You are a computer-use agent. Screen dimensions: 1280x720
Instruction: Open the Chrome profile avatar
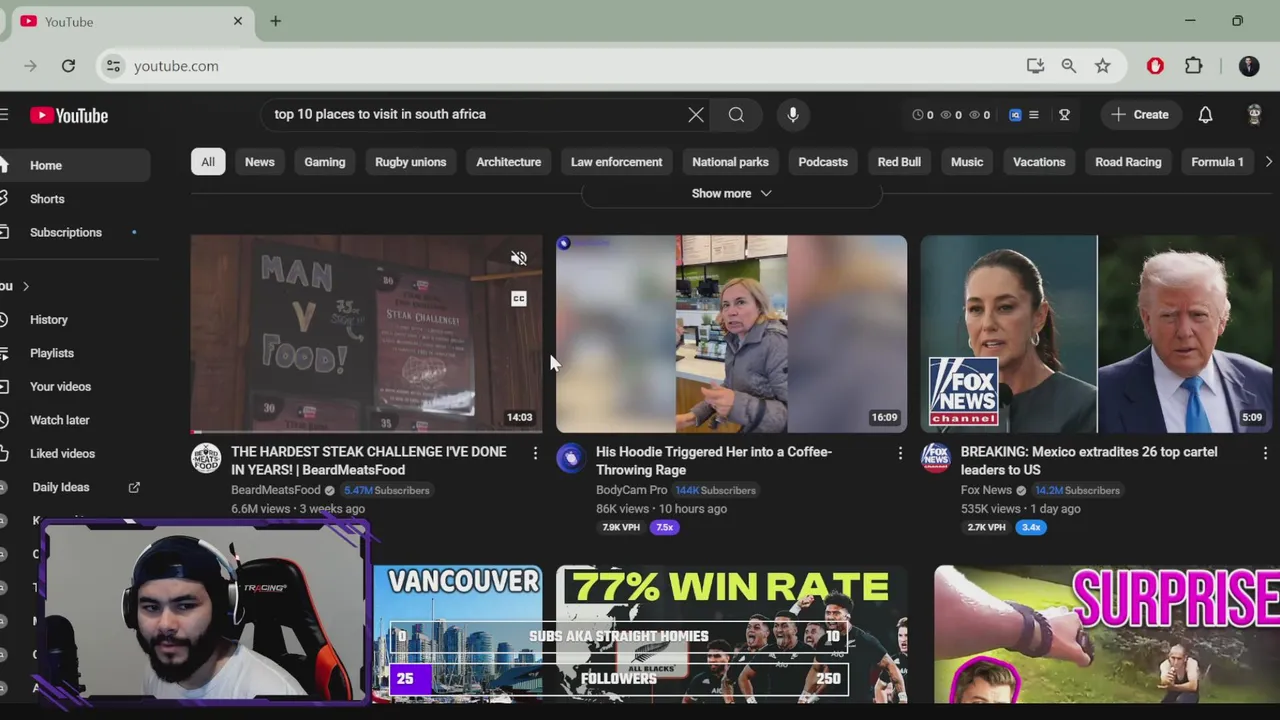[1249, 66]
